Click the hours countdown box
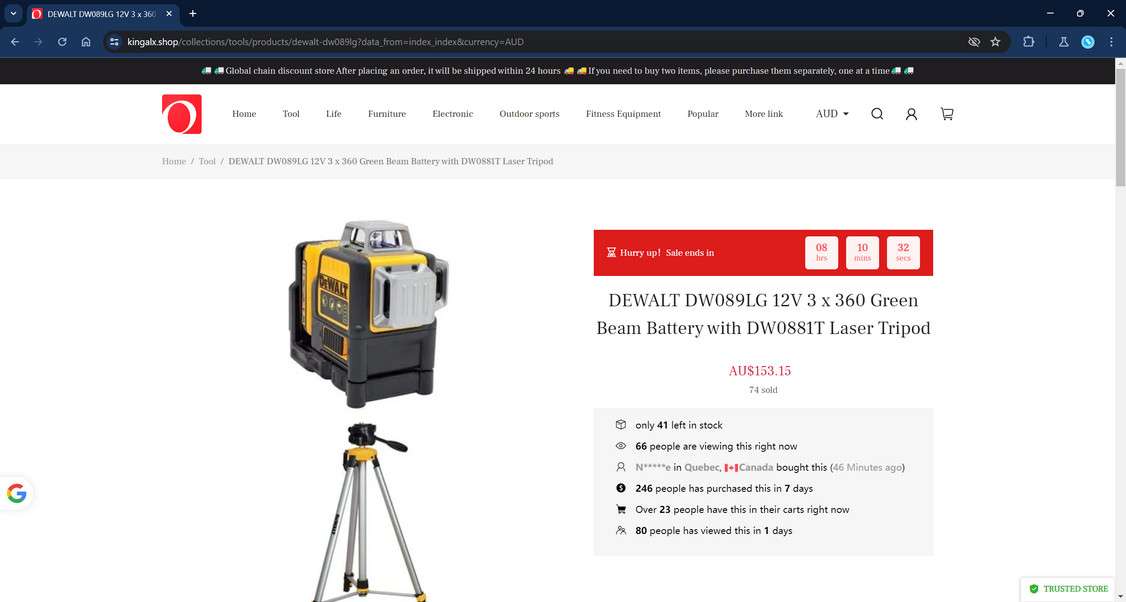1126x602 pixels. pyautogui.click(x=822, y=252)
